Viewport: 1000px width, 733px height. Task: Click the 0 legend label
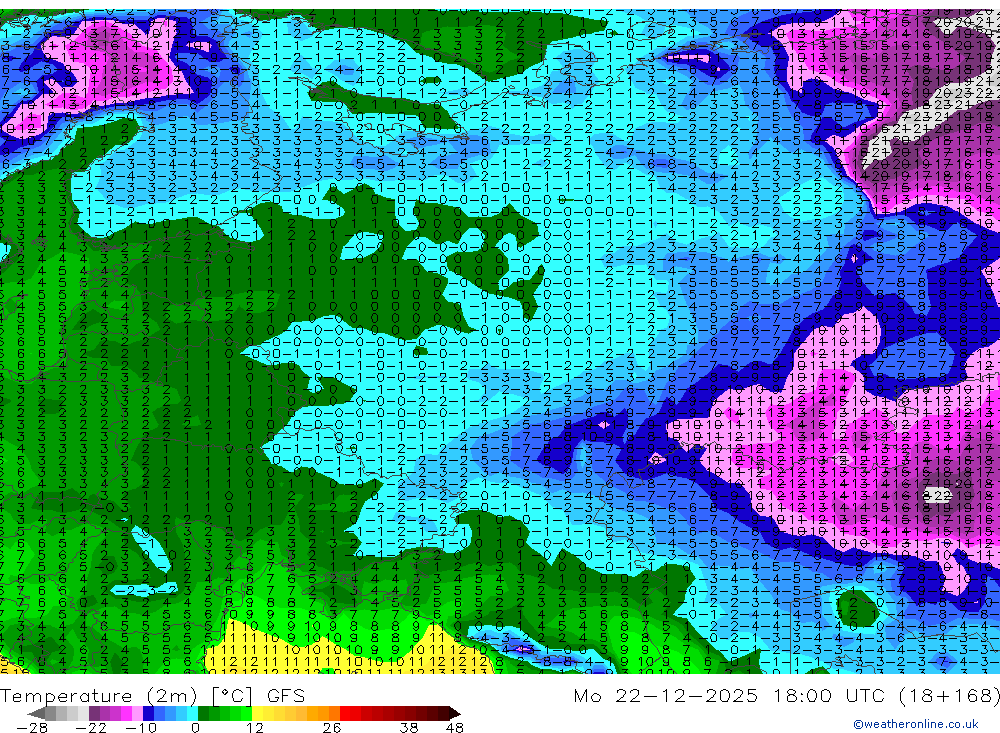[x=195, y=727]
